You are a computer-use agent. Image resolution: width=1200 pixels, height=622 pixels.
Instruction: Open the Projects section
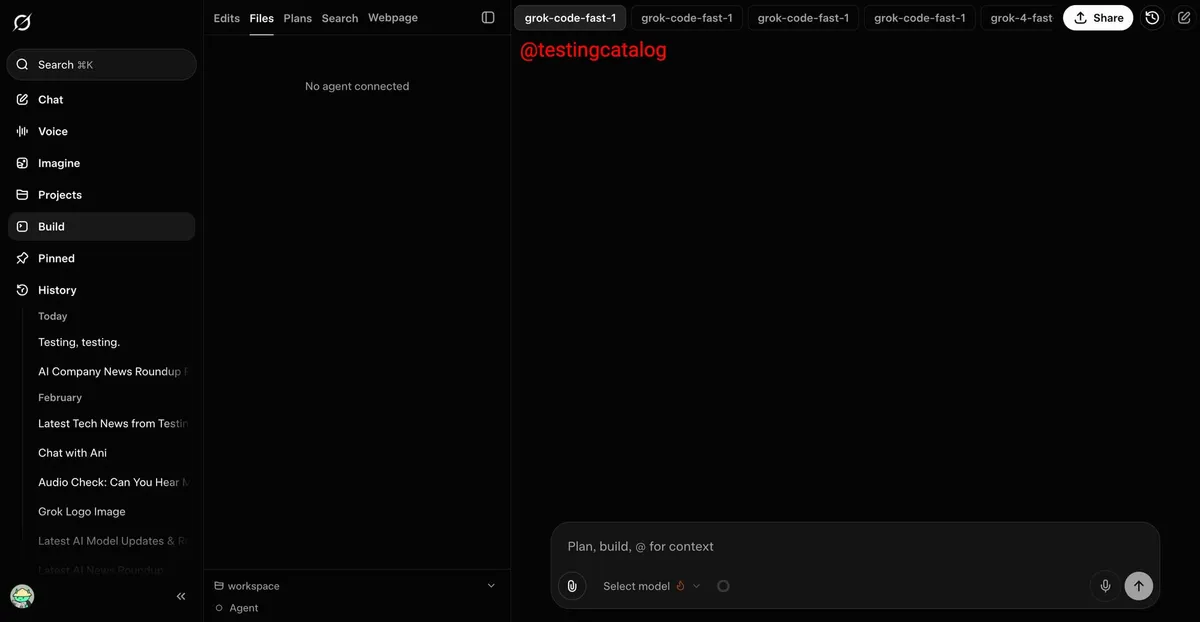(x=60, y=194)
